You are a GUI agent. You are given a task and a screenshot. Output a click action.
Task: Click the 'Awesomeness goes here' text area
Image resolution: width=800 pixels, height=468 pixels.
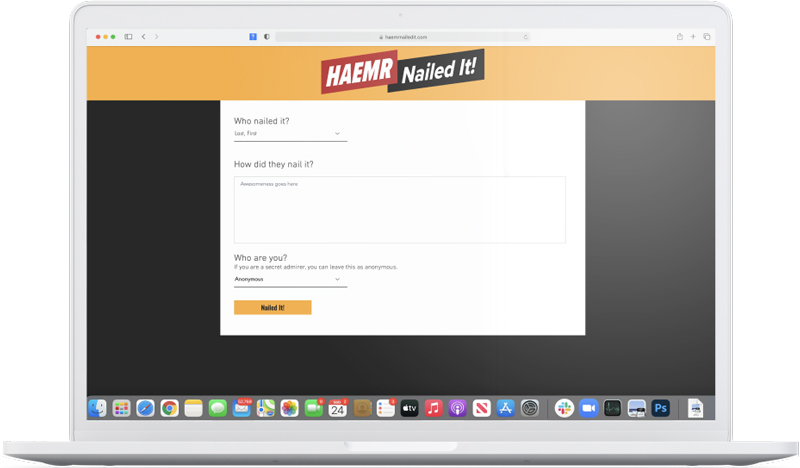tap(399, 210)
